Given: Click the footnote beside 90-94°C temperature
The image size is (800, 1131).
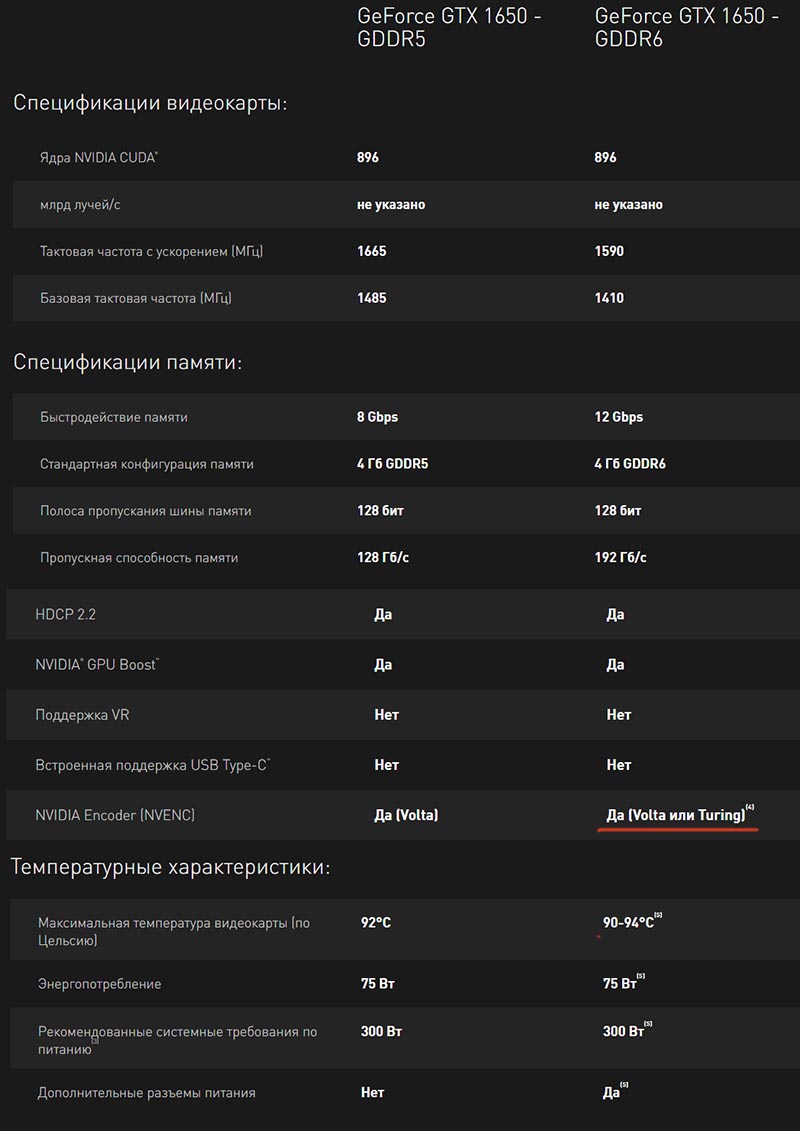Looking at the screenshot, I should [658, 916].
